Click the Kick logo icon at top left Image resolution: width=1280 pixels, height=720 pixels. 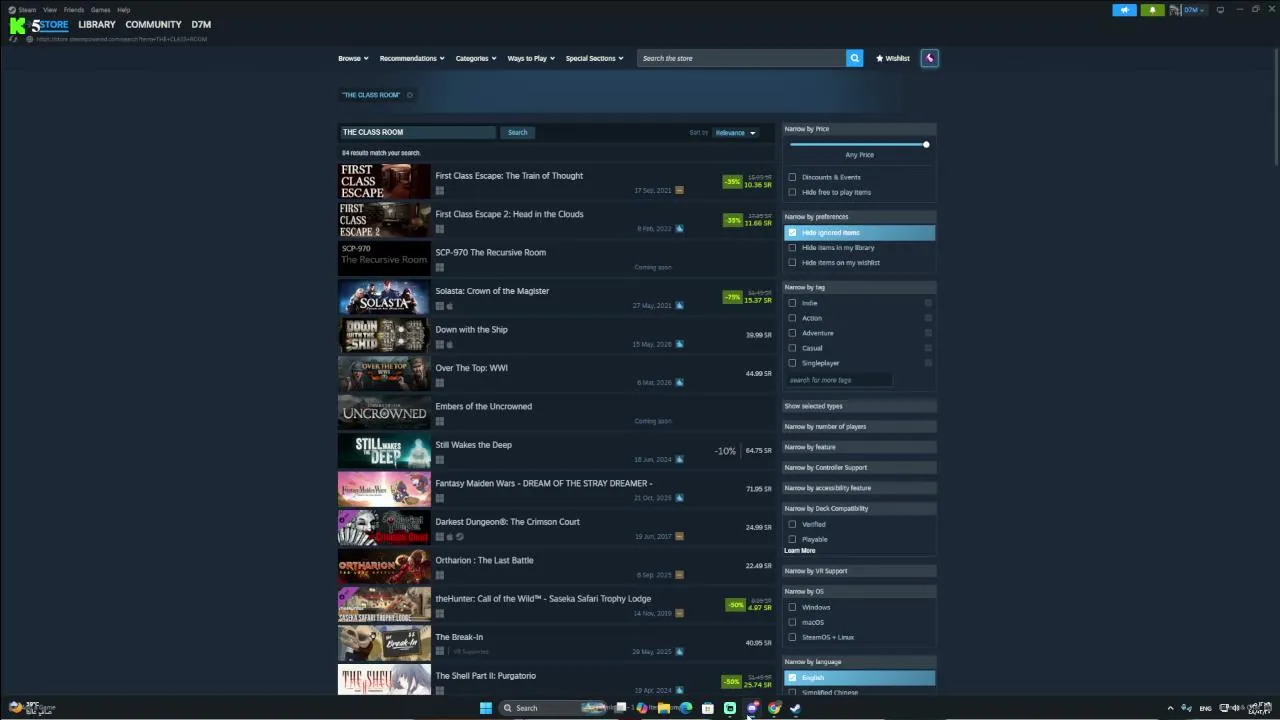[x=17, y=26]
